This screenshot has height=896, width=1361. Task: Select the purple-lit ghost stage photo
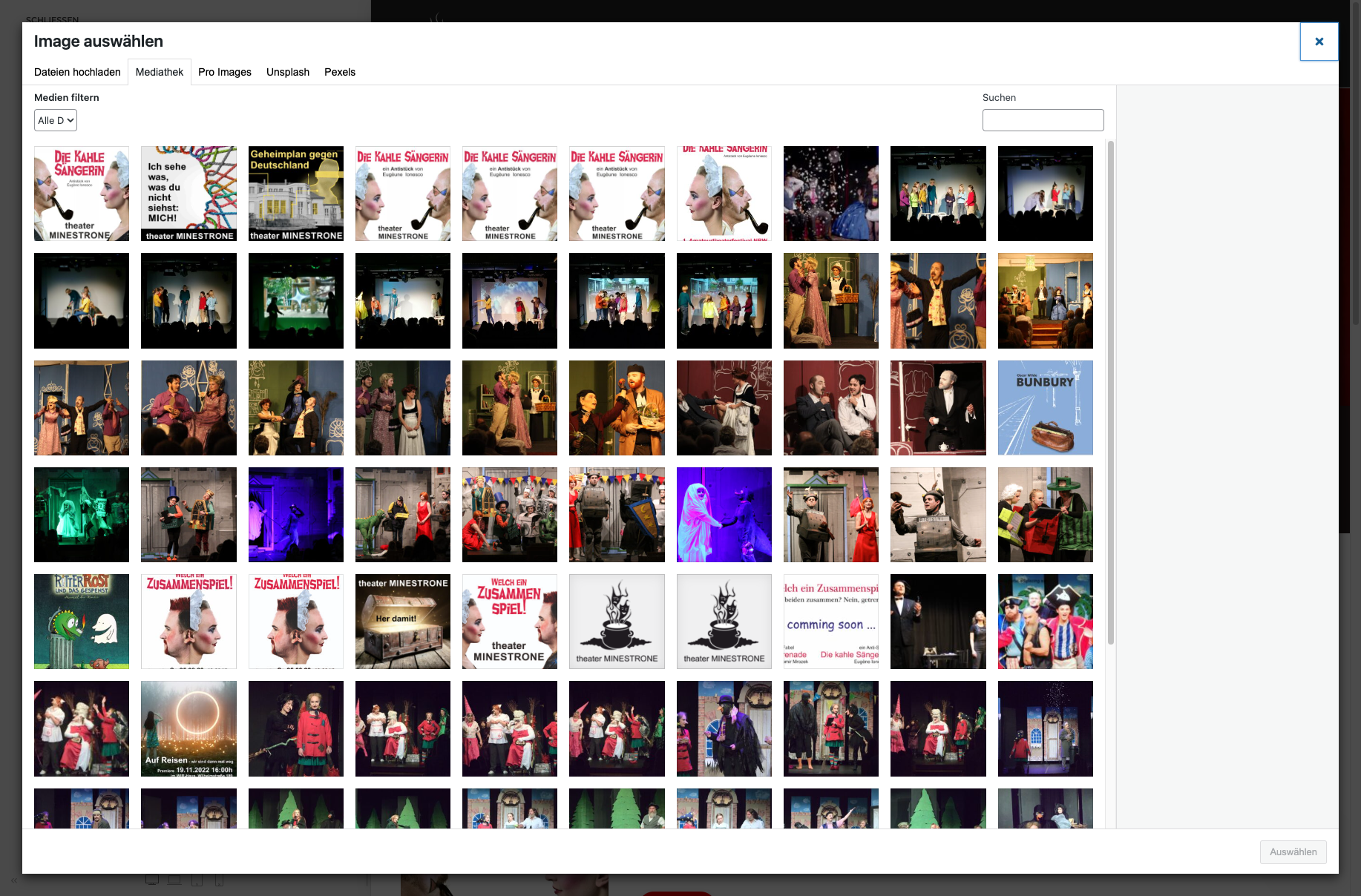[x=724, y=514]
